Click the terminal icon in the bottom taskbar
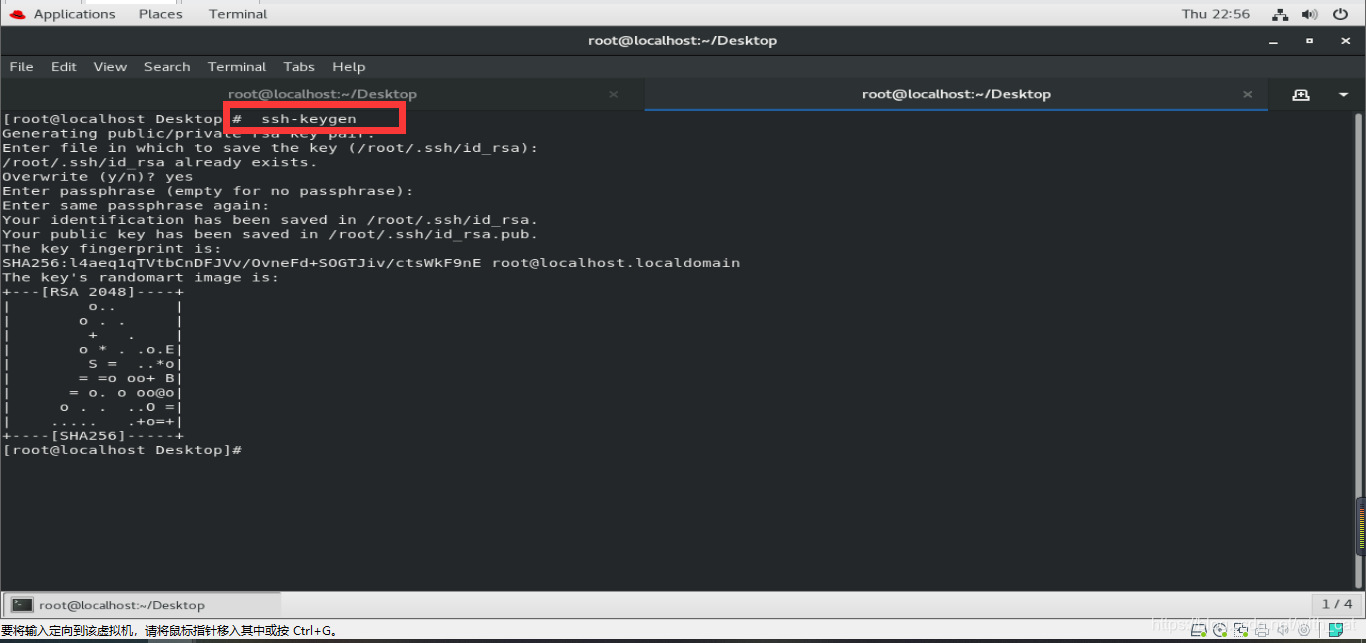Screen dimensions: 1366x643 point(22,605)
